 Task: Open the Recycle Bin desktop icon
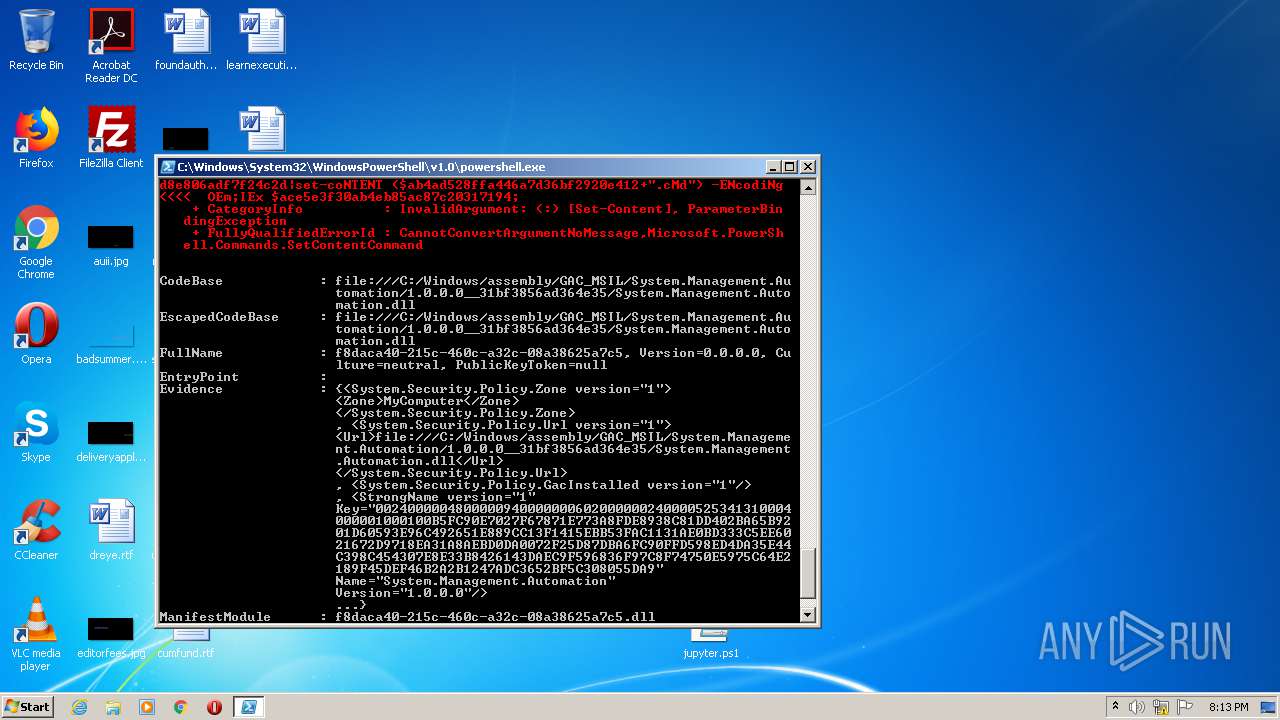(36, 40)
